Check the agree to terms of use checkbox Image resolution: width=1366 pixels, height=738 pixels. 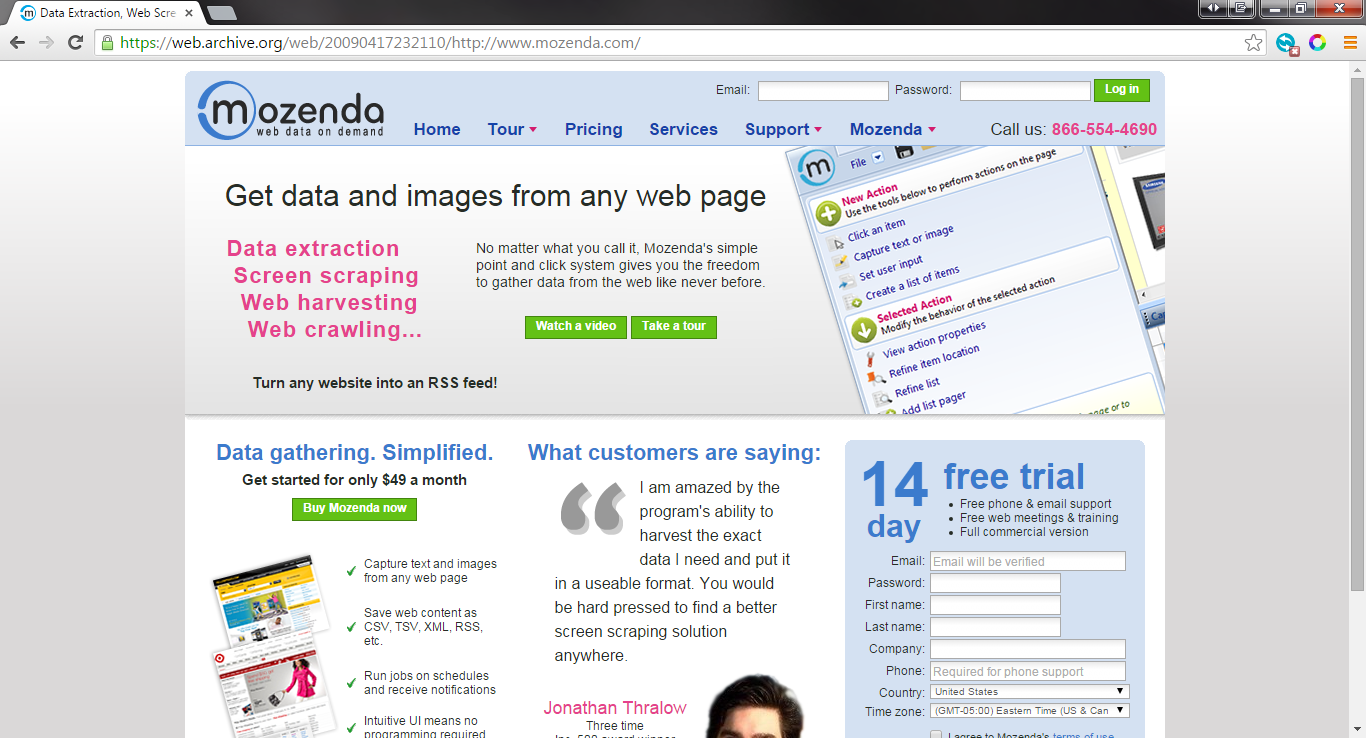point(936,735)
